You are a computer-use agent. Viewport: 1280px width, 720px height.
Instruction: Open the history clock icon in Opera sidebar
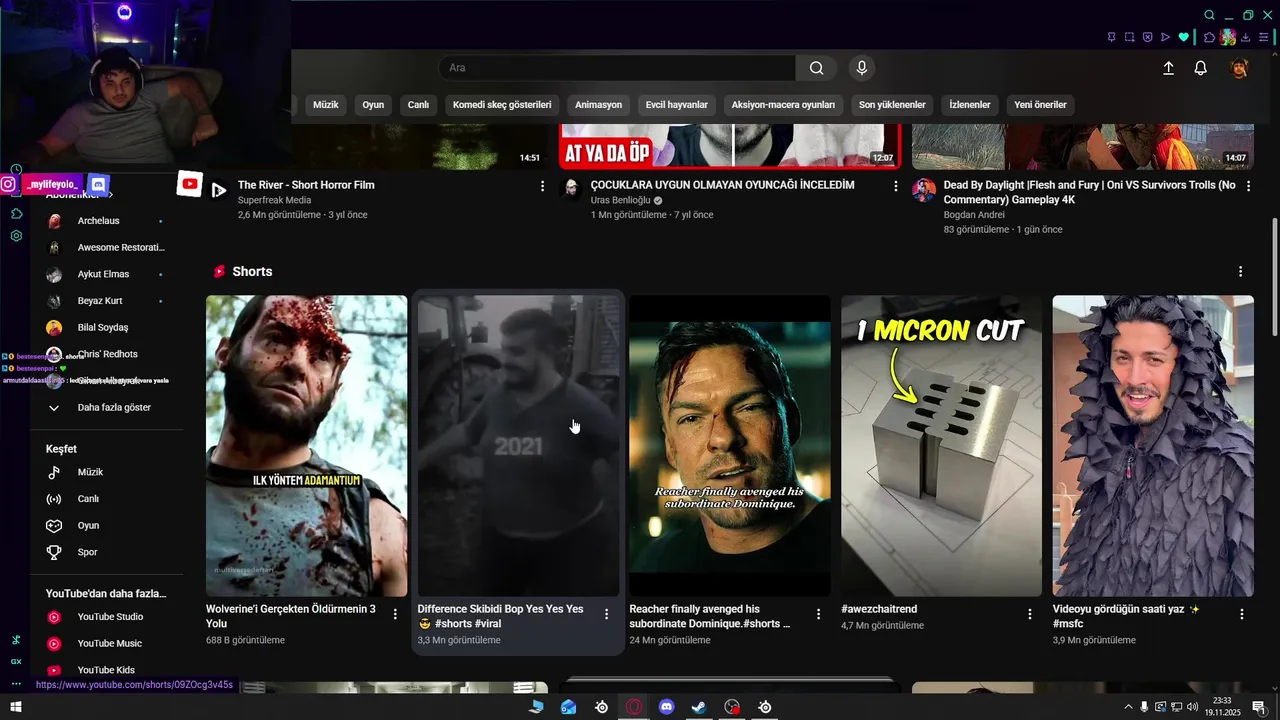click(16, 170)
